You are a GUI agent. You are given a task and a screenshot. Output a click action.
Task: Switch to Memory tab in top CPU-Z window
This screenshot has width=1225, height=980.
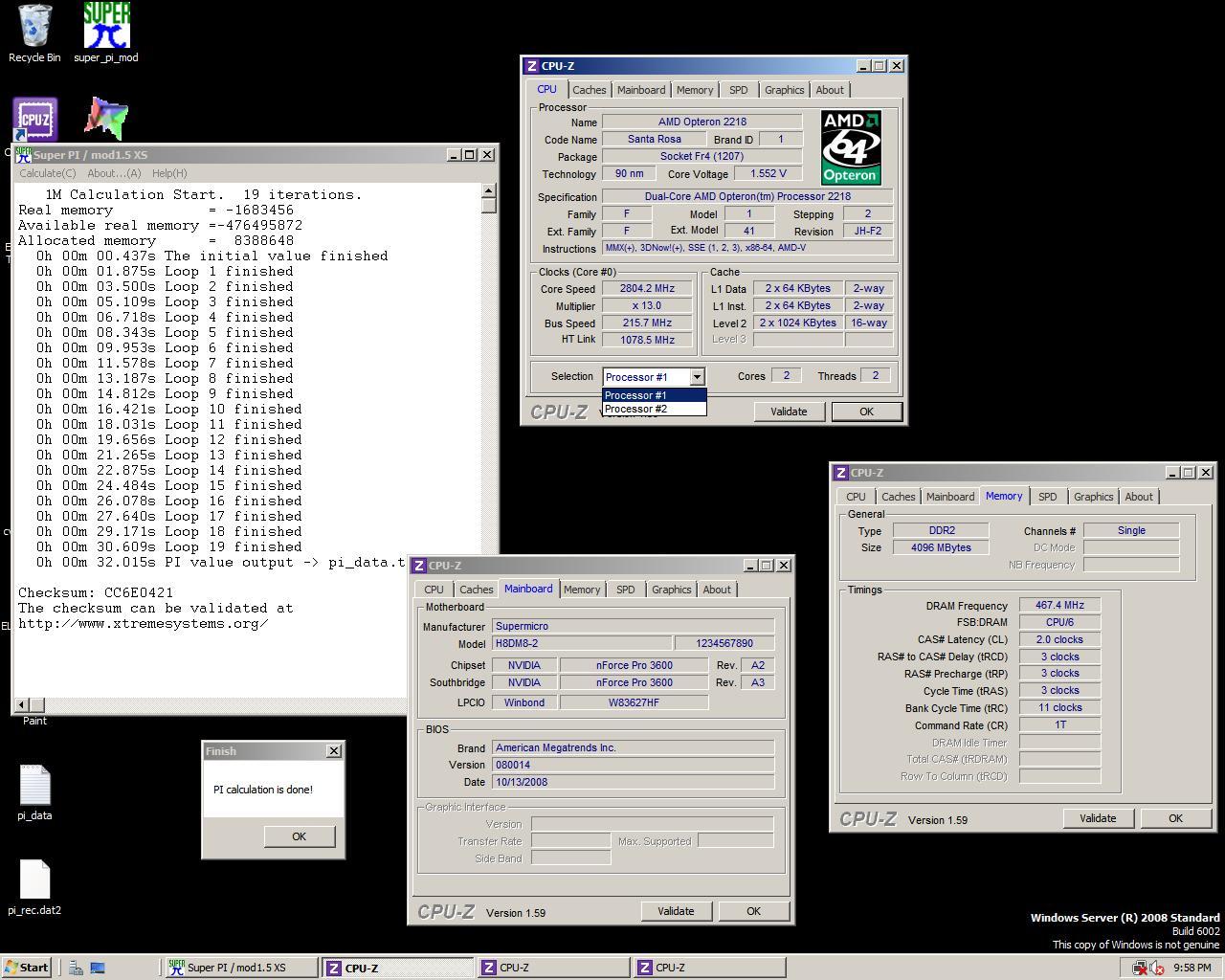(x=695, y=90)
